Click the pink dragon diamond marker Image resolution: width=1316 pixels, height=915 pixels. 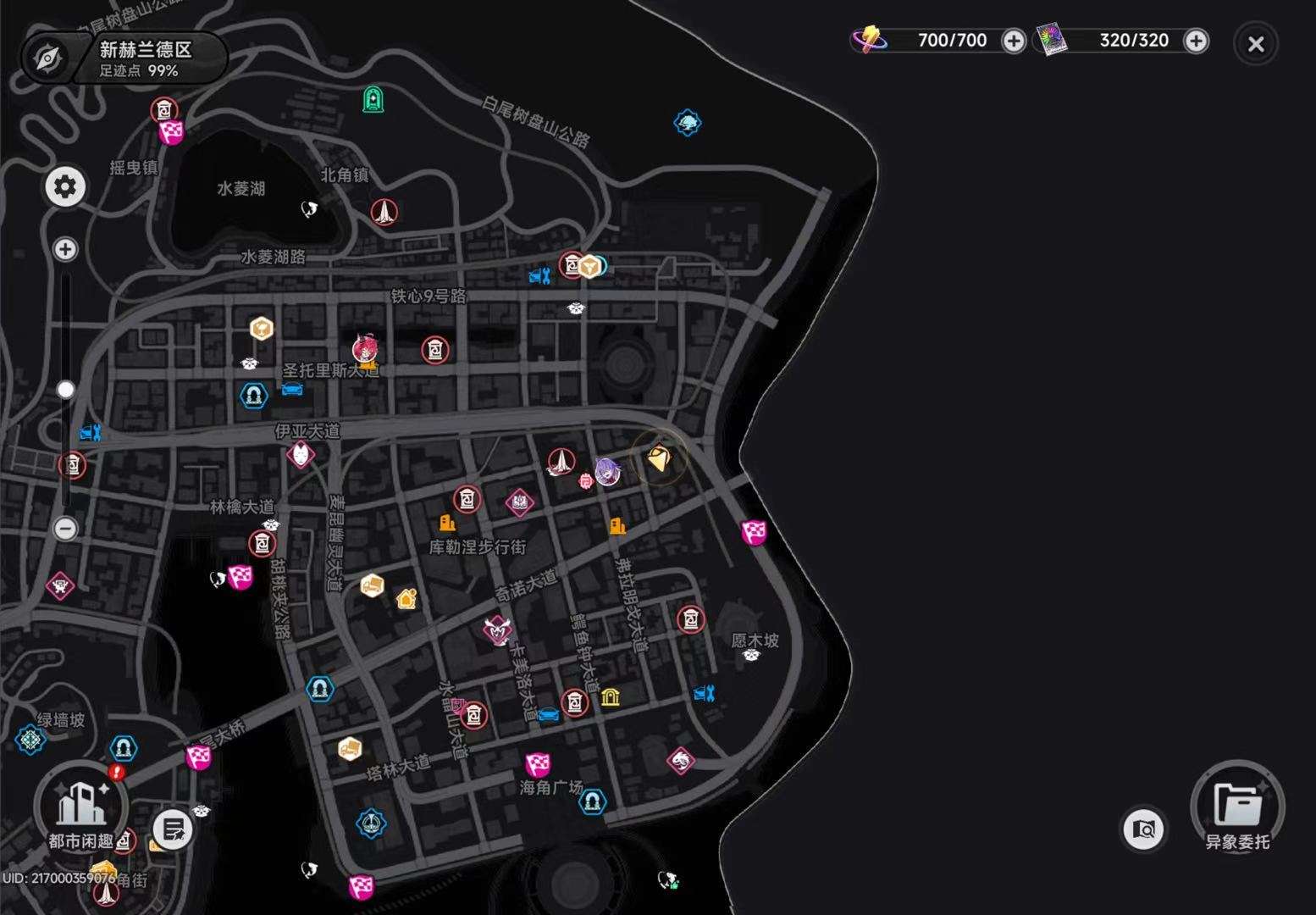pyautogui.click(x=681, y=760)
